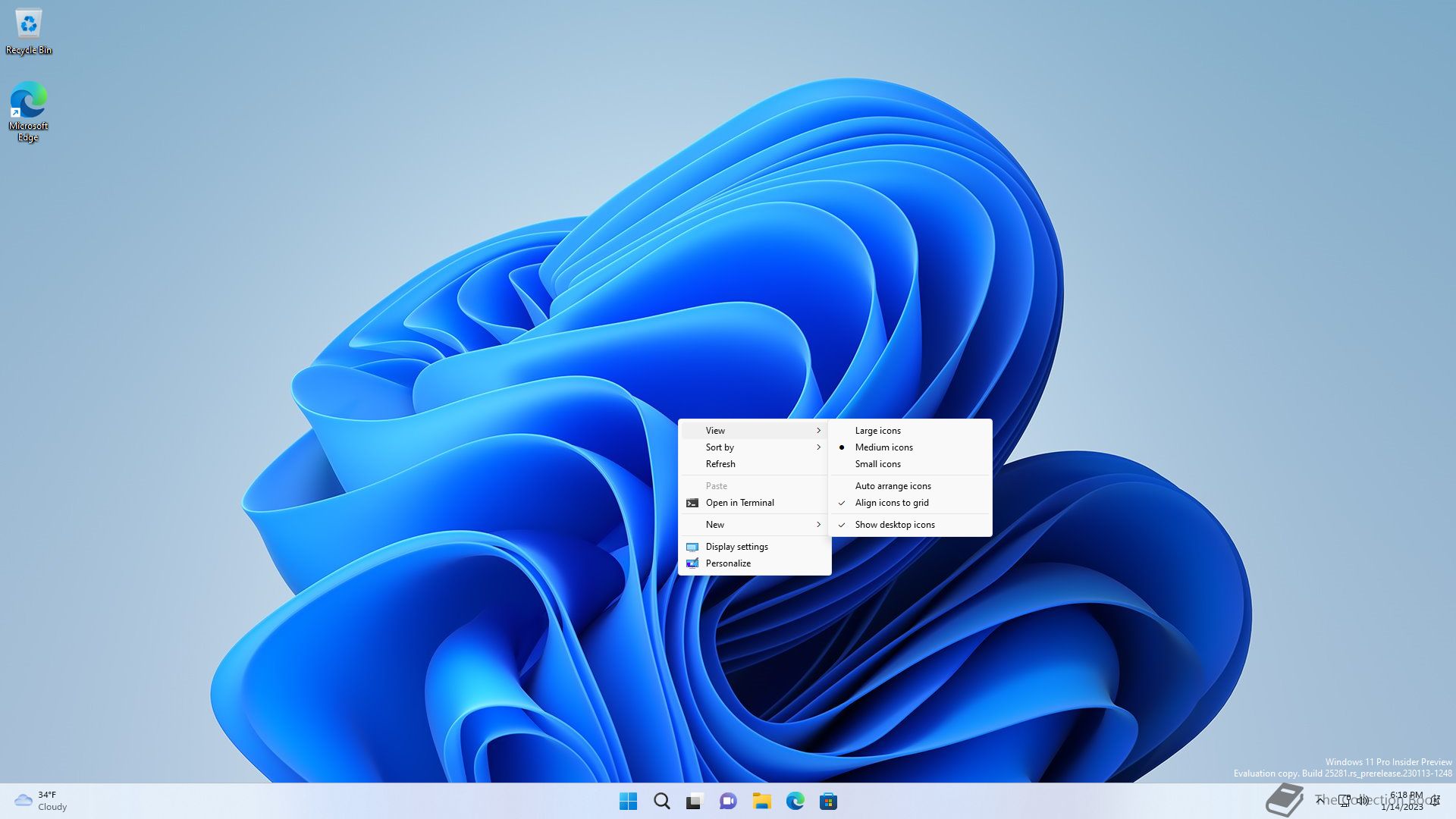The image size is (1456, 819).
Task: Select the Microsoft Edge desktop shortcut
Action: 29,110
